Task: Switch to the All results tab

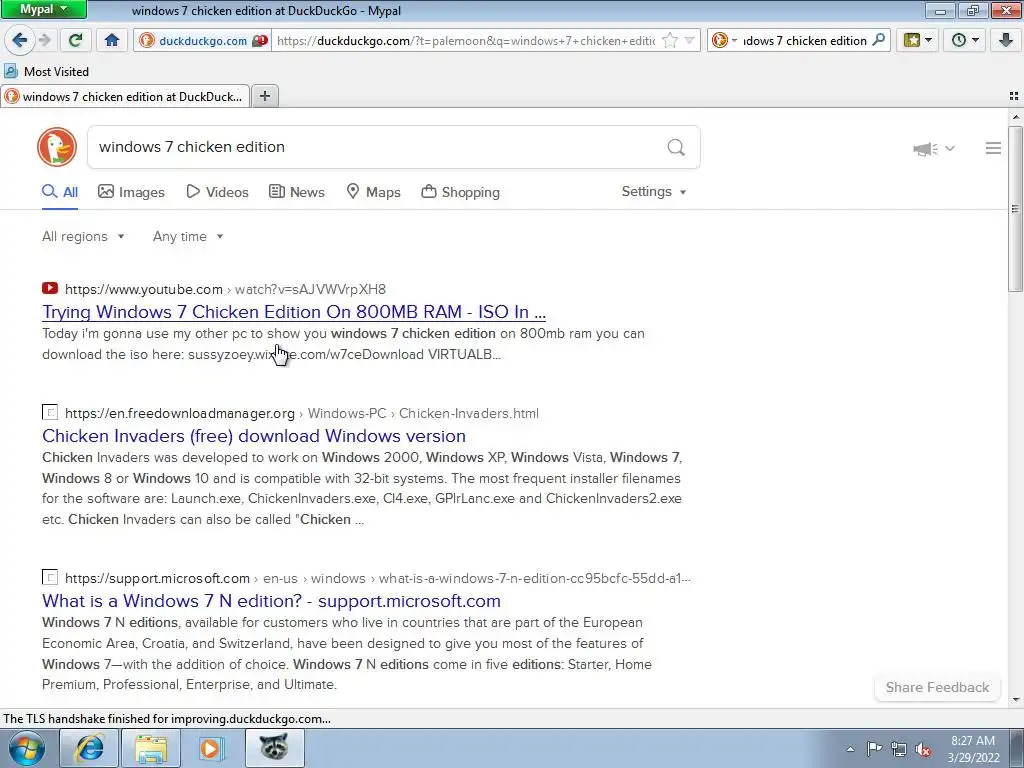Action: 60,192
